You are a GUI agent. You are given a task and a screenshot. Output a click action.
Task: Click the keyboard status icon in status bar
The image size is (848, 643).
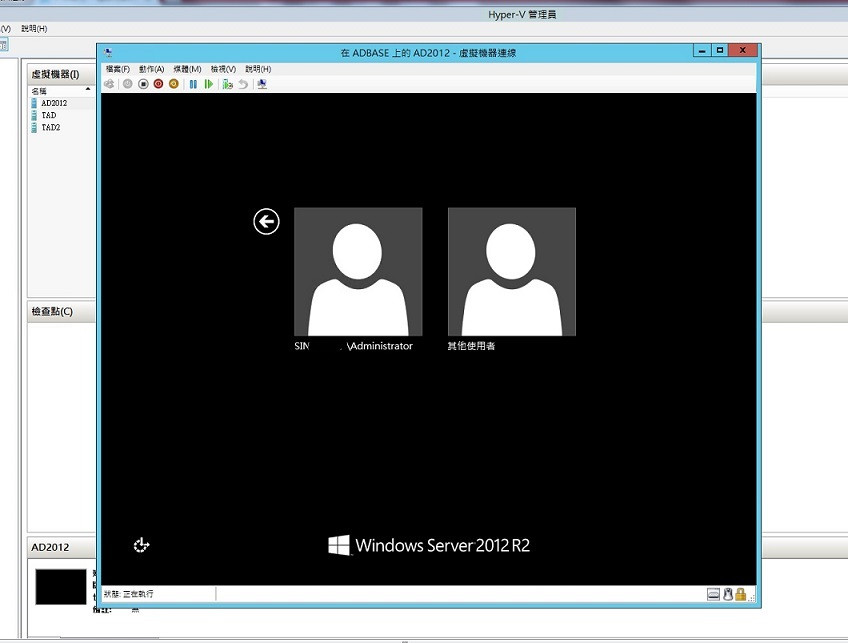click(x=713, y=594)
